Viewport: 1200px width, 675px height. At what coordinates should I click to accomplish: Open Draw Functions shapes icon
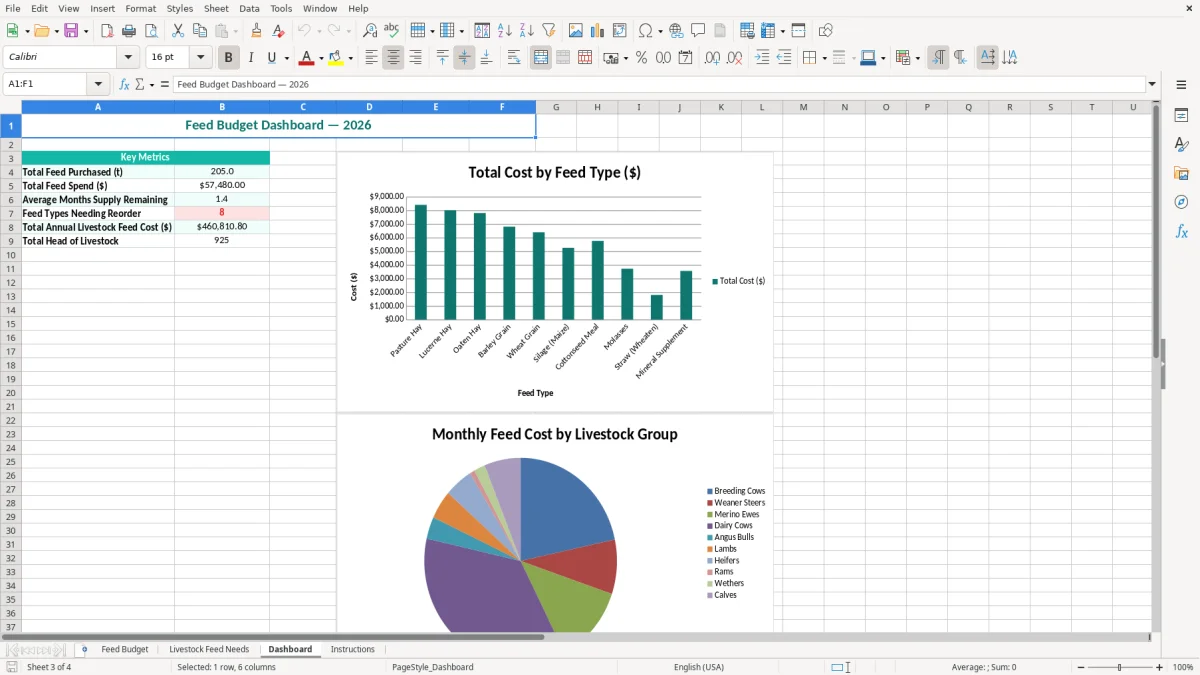pyautogui.click(x=826, y=31)
